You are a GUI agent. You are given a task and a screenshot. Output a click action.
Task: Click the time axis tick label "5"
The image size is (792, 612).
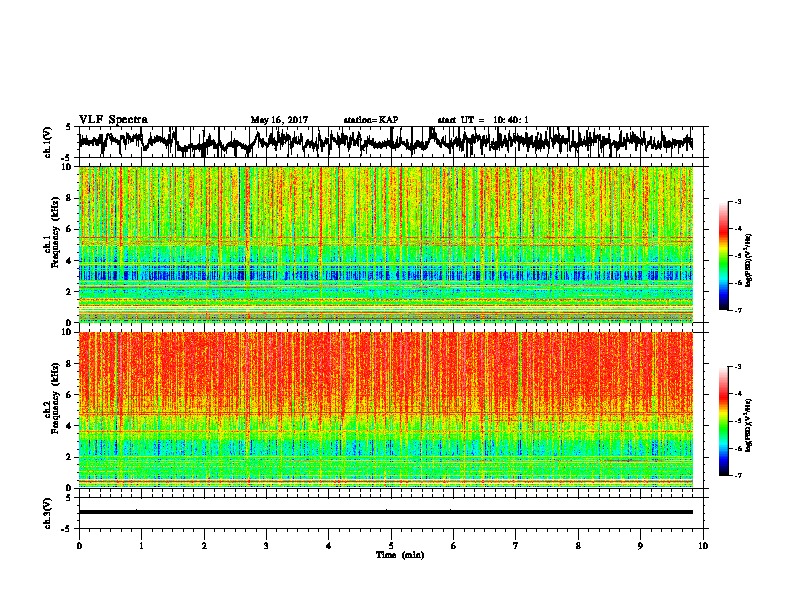pyautogui.click(x=391, y=546)
